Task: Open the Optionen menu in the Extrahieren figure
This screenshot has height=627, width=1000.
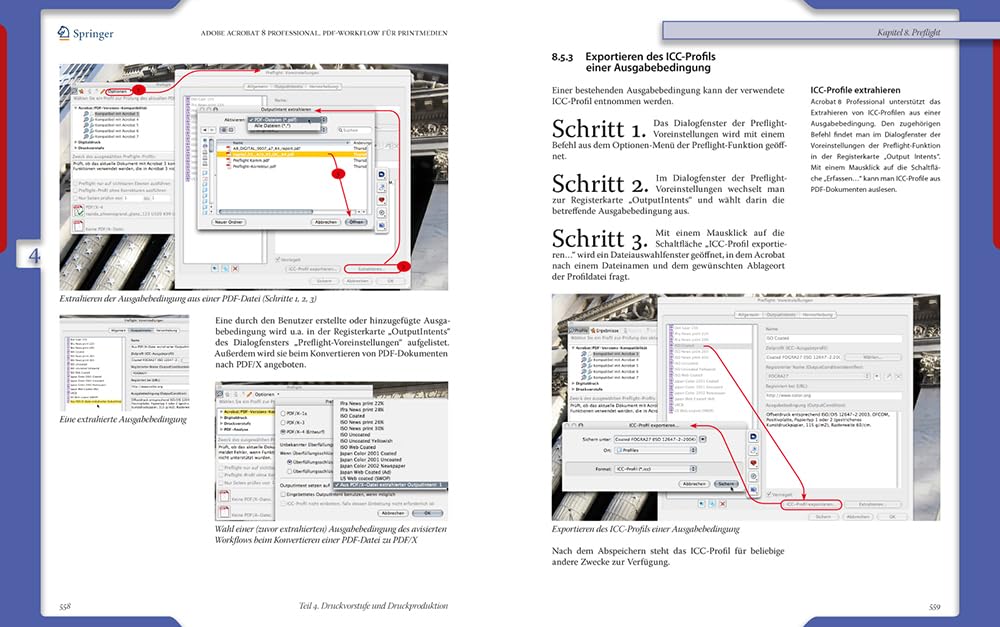Action: [117, 91]
